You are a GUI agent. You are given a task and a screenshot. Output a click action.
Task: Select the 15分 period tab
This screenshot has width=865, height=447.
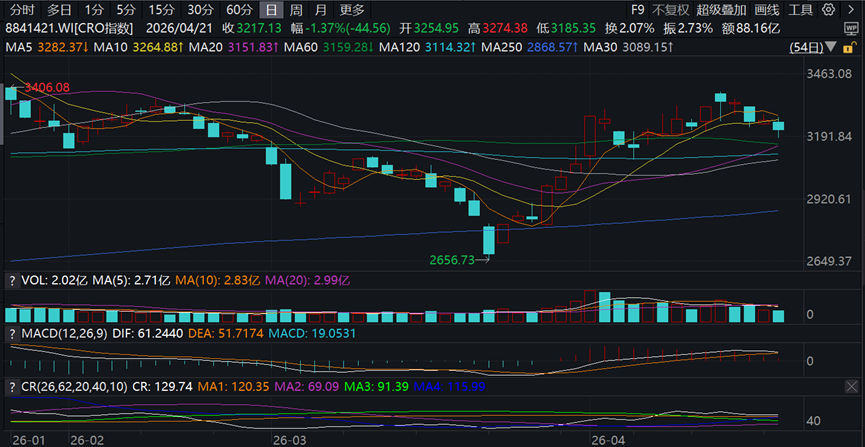[x=161, y=9]
